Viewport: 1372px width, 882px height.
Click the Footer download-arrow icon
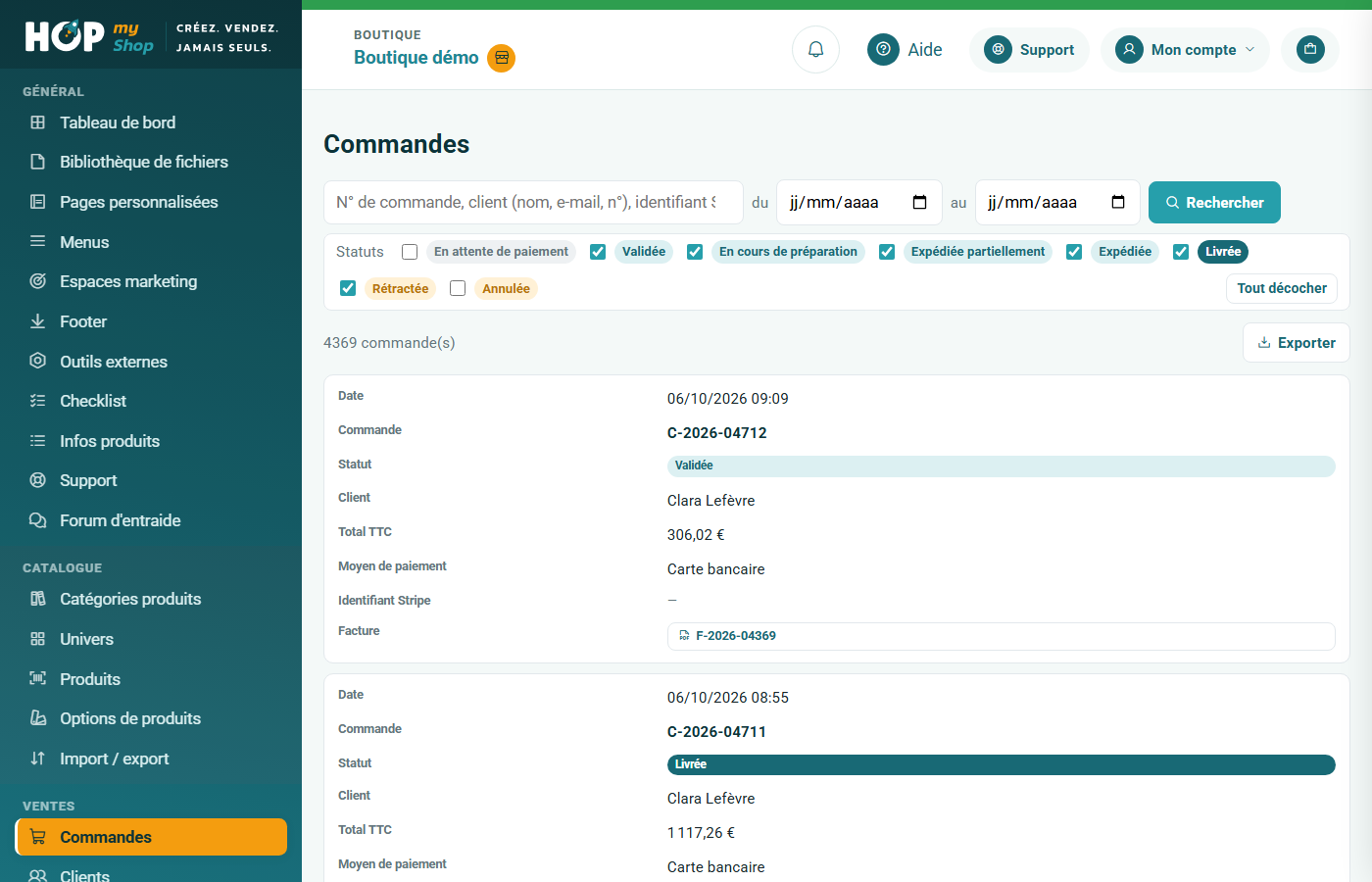tap(37, 321)
